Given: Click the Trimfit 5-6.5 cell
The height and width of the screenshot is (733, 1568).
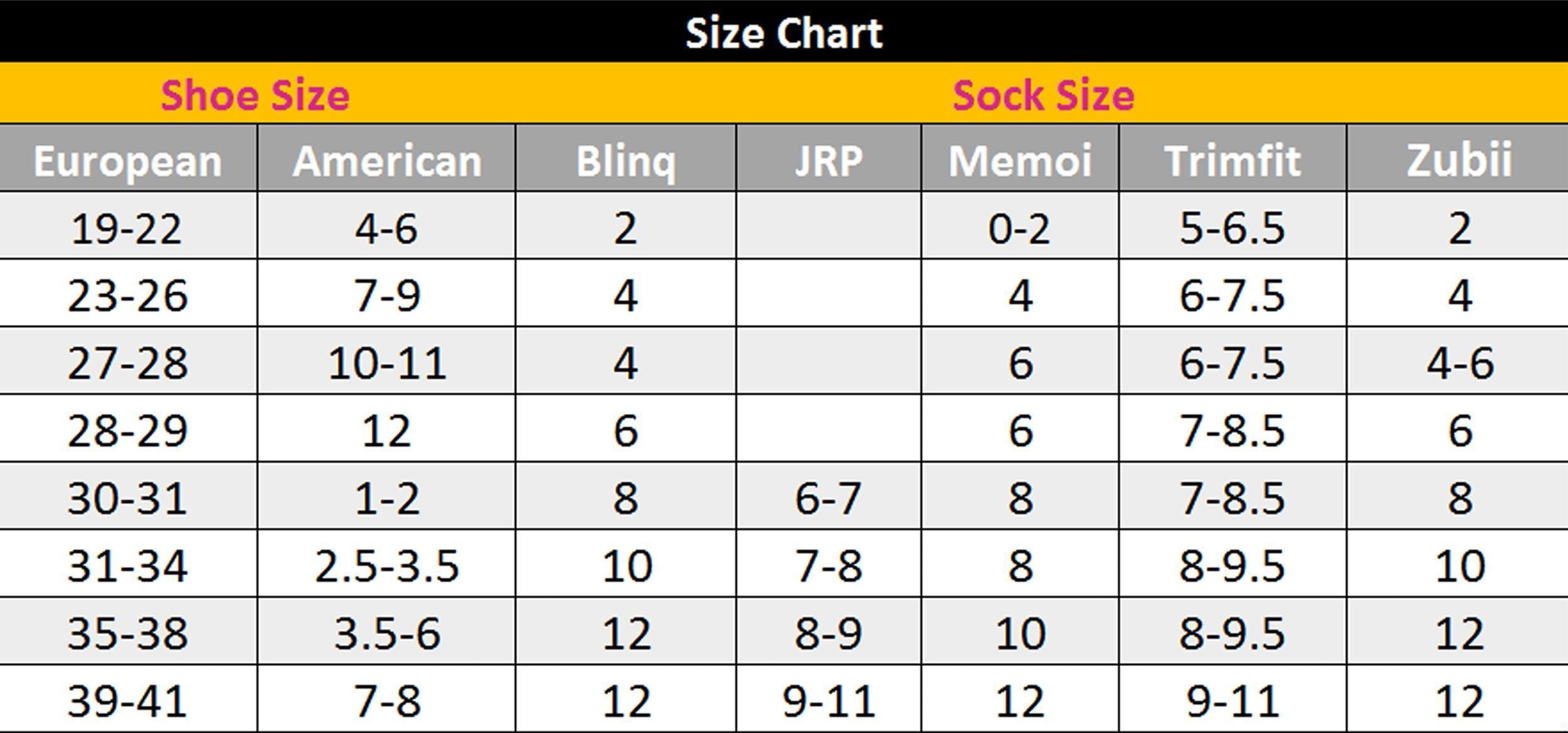Looking at the screenshot, I should [1232, 228].
